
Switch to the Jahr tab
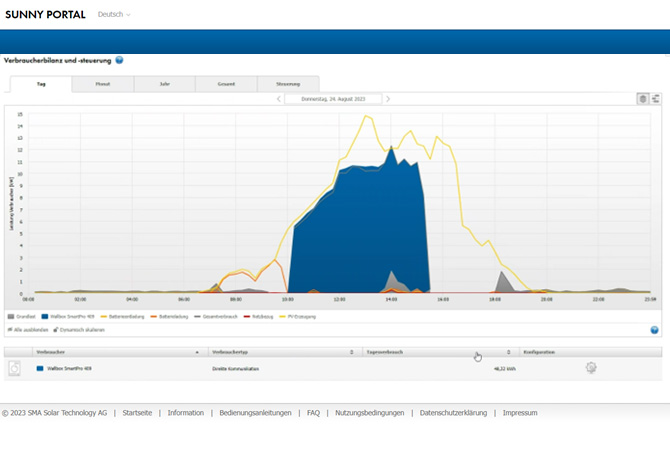[x=165, y=84]
